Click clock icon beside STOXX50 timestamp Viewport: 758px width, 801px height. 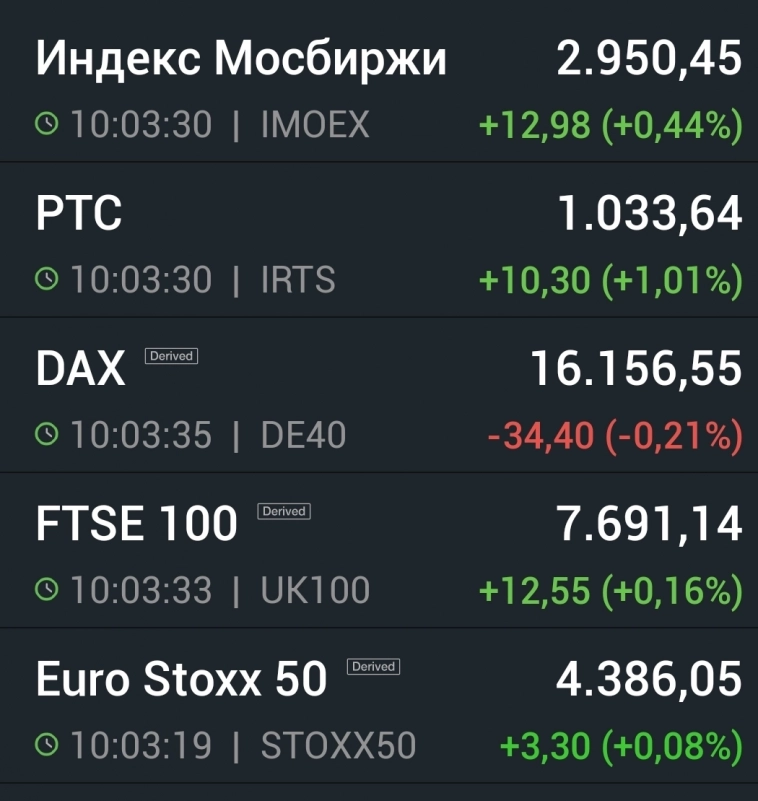coord(47,745)
